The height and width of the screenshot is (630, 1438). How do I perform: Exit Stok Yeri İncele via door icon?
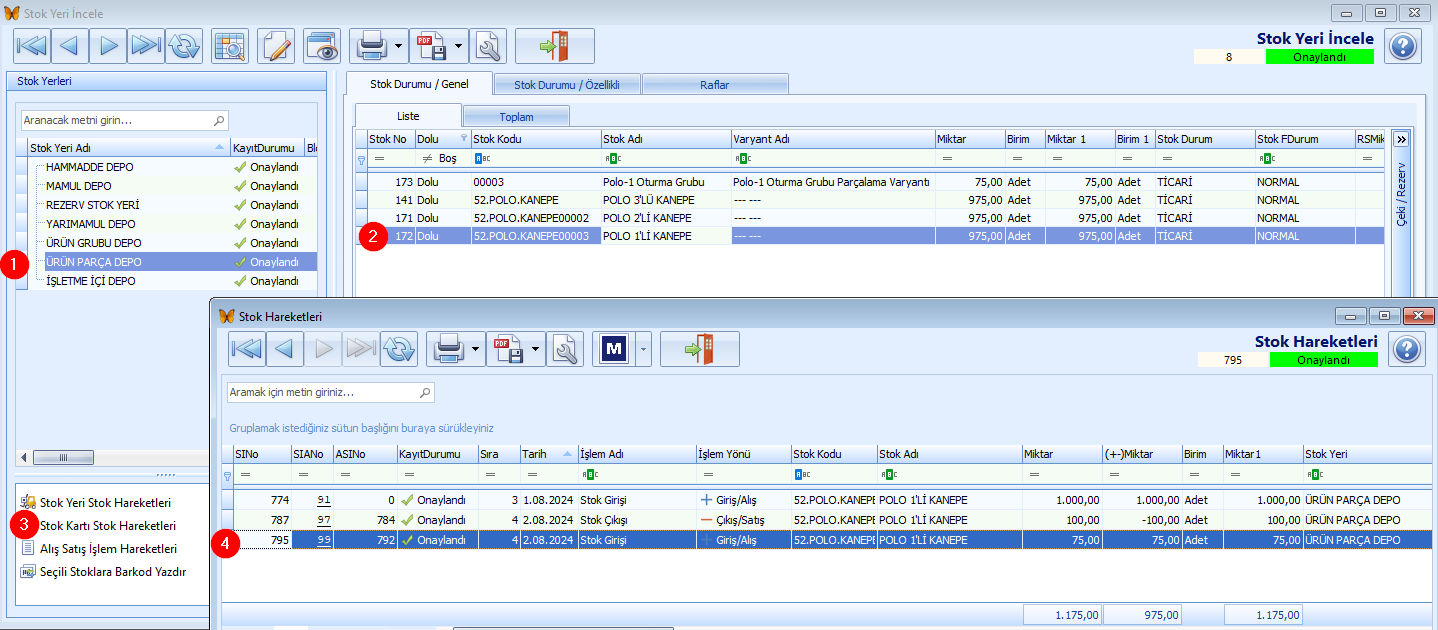click(555, 46)
